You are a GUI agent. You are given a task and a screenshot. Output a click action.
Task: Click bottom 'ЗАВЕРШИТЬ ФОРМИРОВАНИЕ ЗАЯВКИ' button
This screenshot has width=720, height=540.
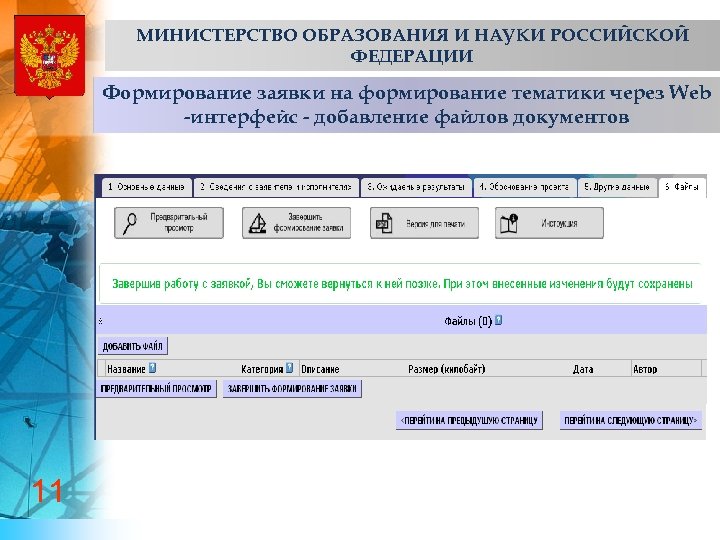[x=292, y=389]
